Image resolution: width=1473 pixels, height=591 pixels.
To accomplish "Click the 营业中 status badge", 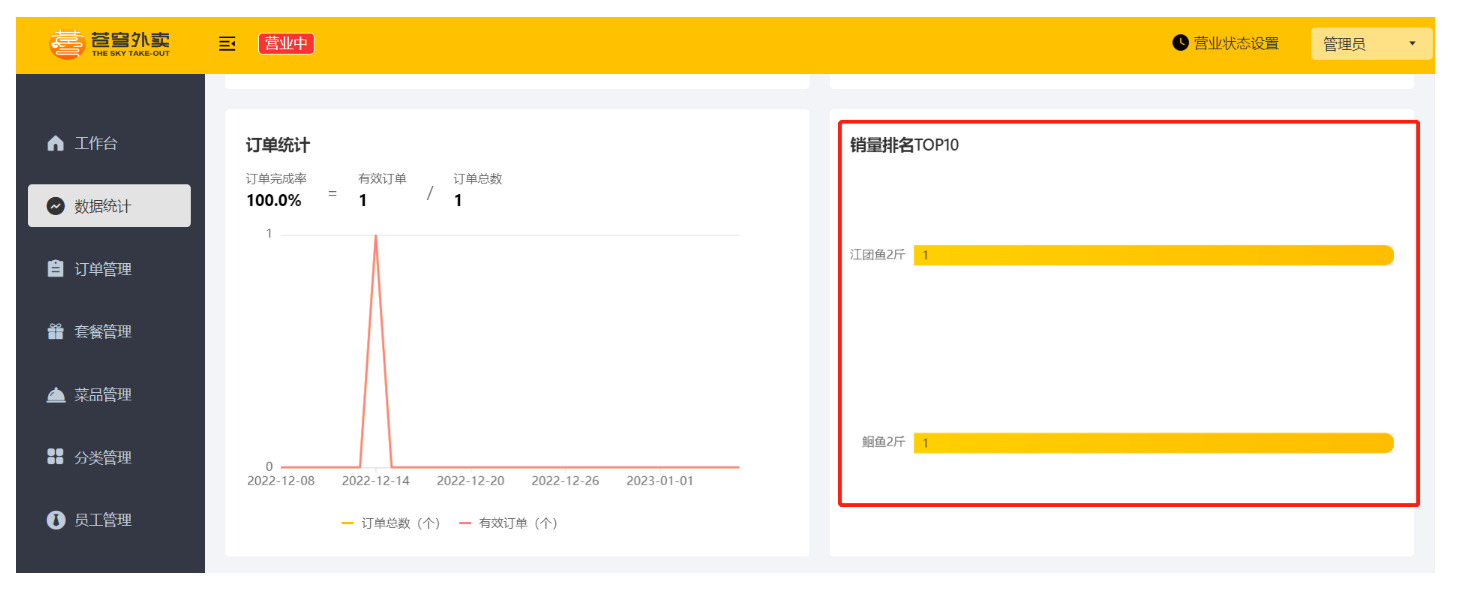I will tap(286, 43).
